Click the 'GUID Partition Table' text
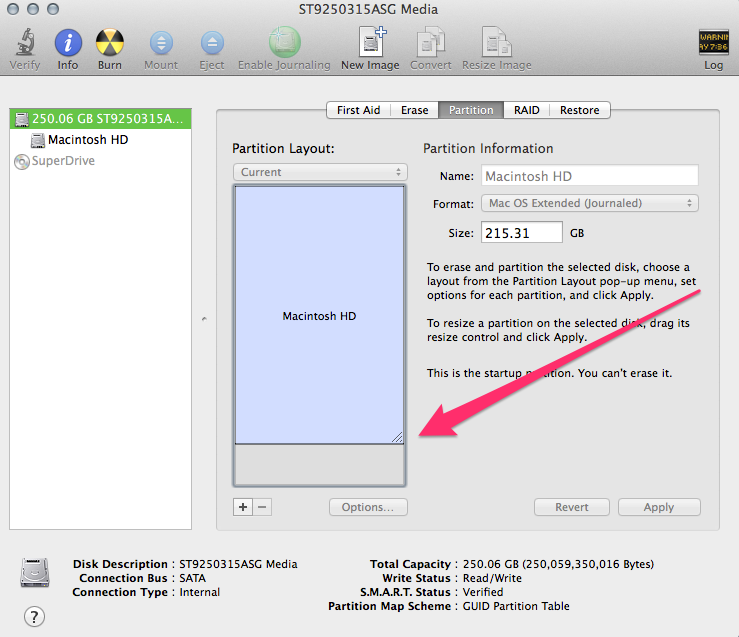The width and height of the screenshot is (739, 637). tap(516, 606)
